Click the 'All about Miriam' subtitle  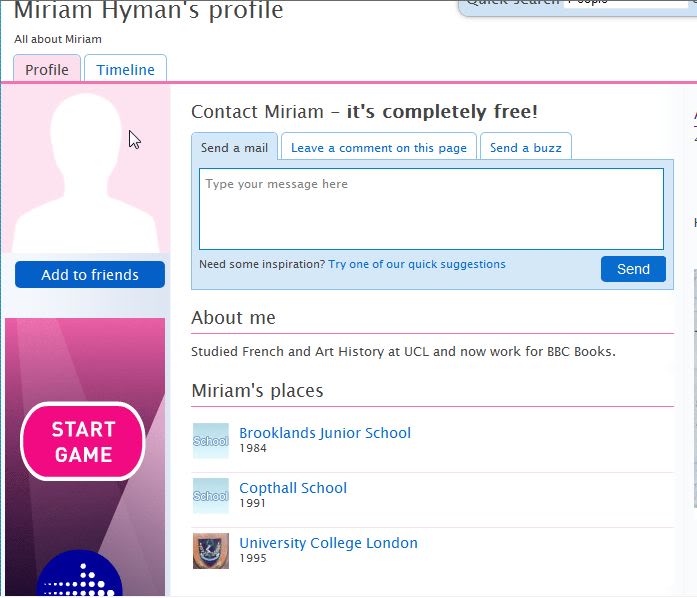pyautogui.click(x=58, y=39)
